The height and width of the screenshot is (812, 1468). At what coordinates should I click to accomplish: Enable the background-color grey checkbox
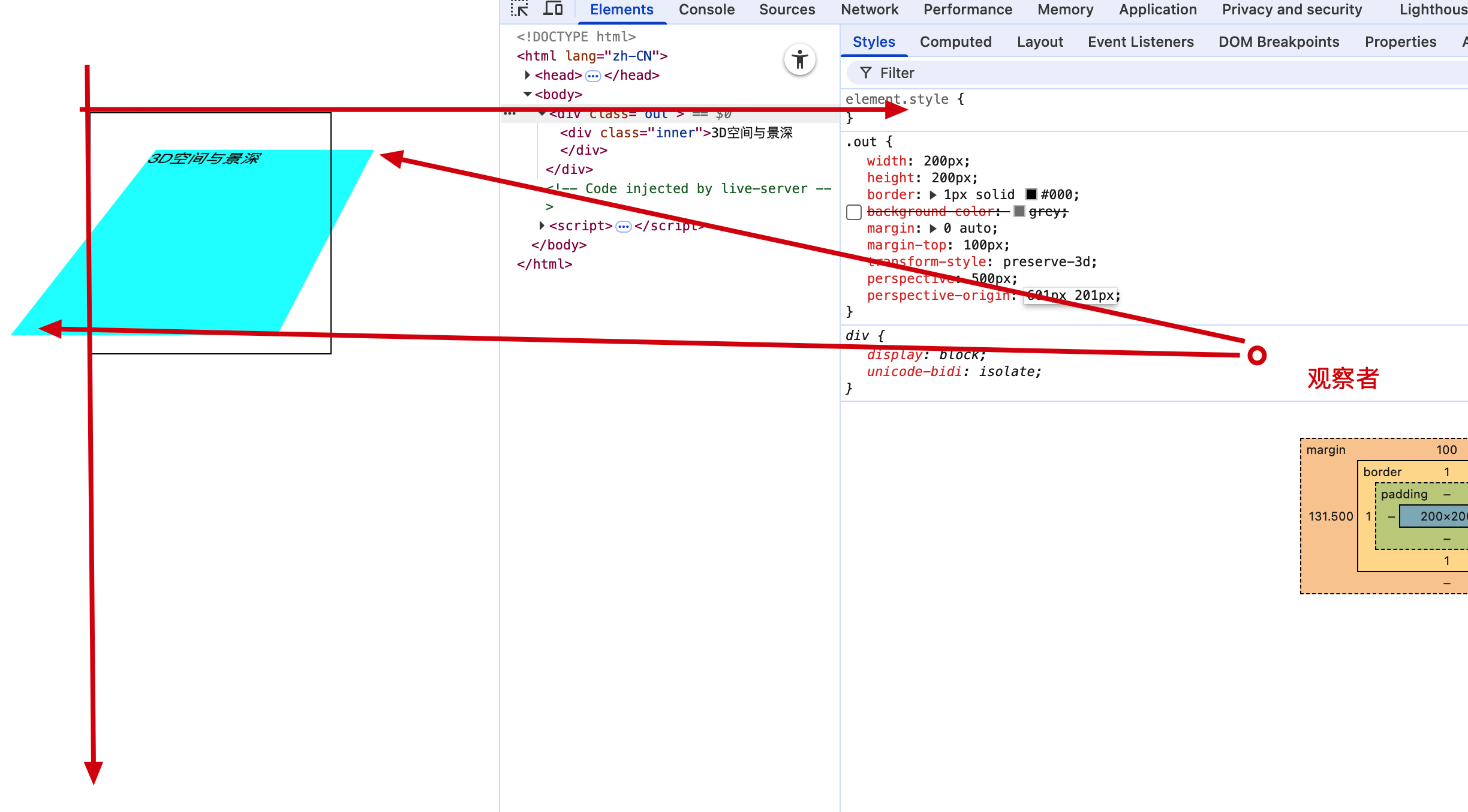click(854, 212)
